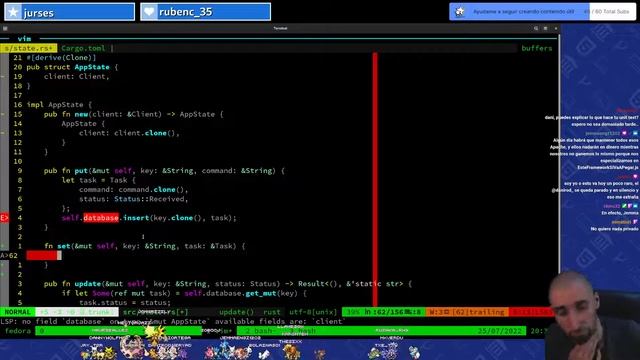Click the command: command.clone(), line
The image size is (640, 360).
pyautogui.click(x=133, y=189)
